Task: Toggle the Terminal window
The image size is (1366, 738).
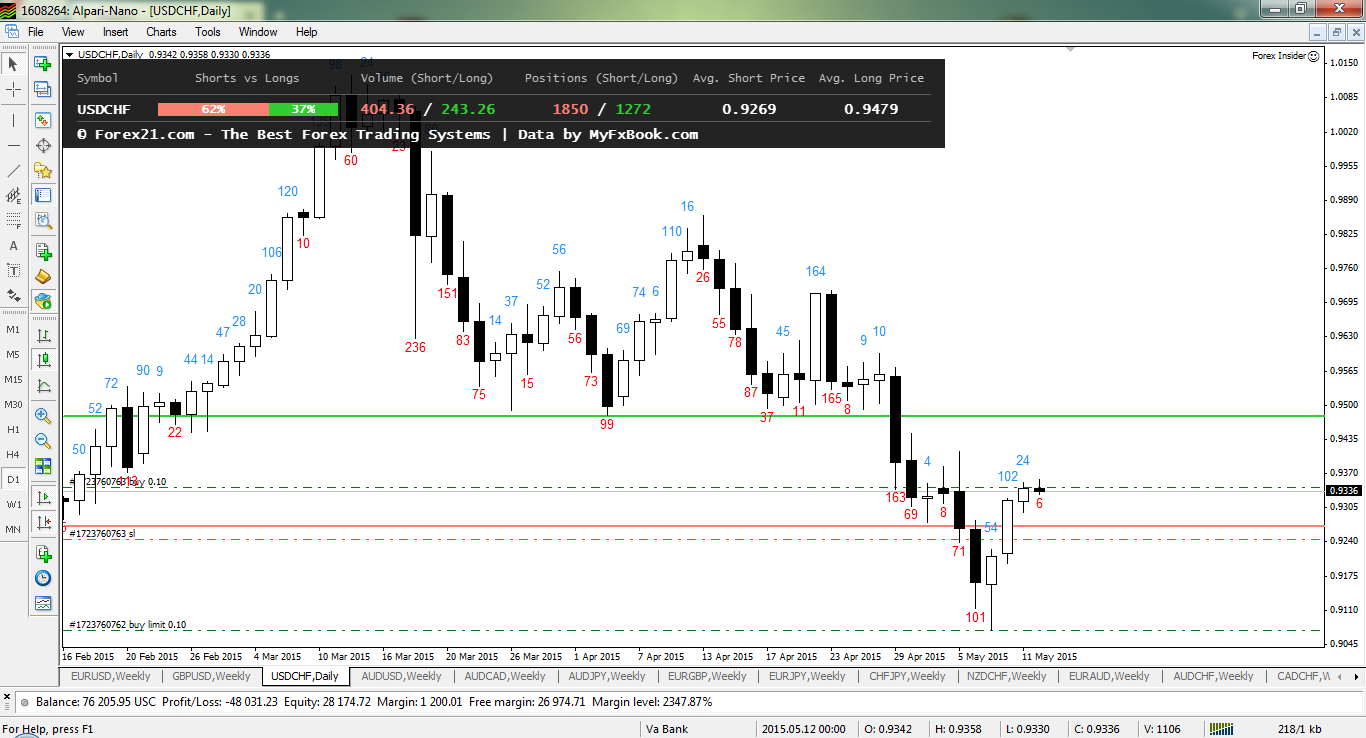Action: (x=43, y=196)
